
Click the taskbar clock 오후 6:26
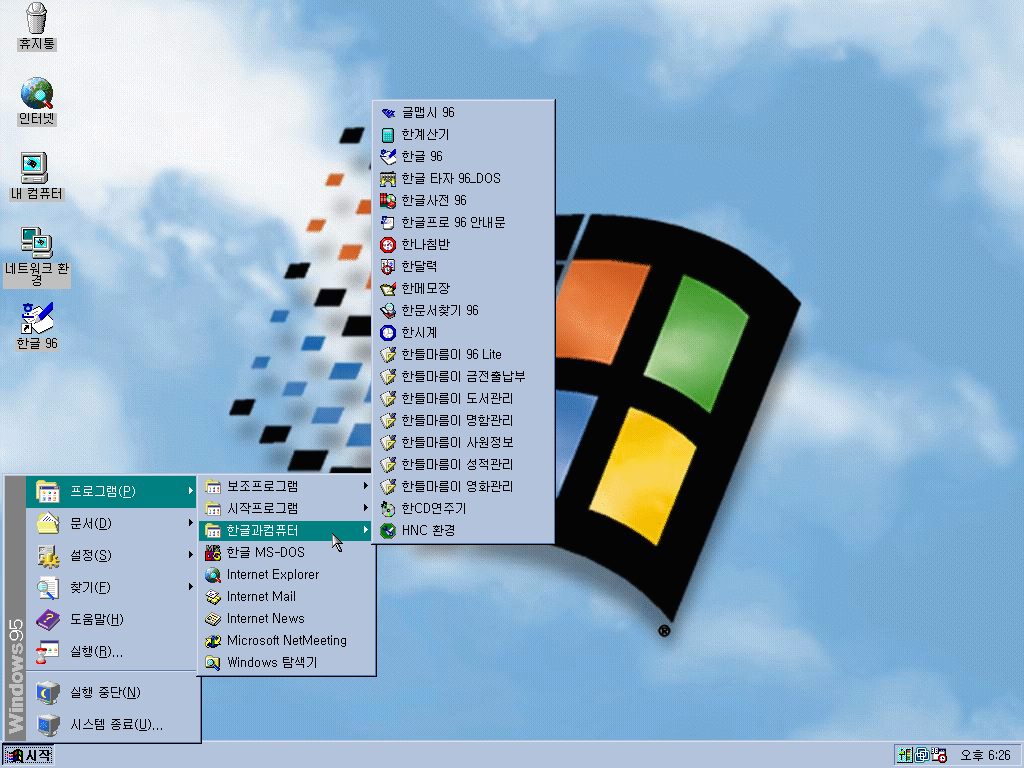click(985, 756)
